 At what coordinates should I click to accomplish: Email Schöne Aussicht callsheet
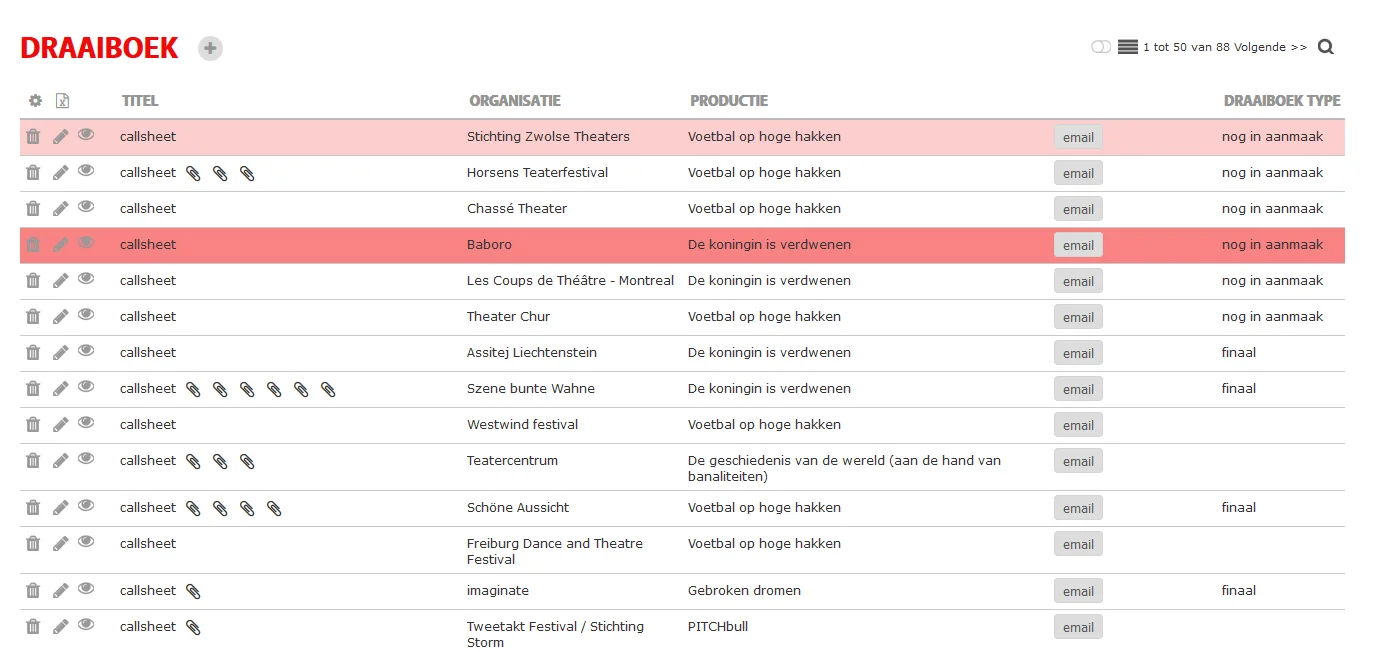click(1078, 508)
